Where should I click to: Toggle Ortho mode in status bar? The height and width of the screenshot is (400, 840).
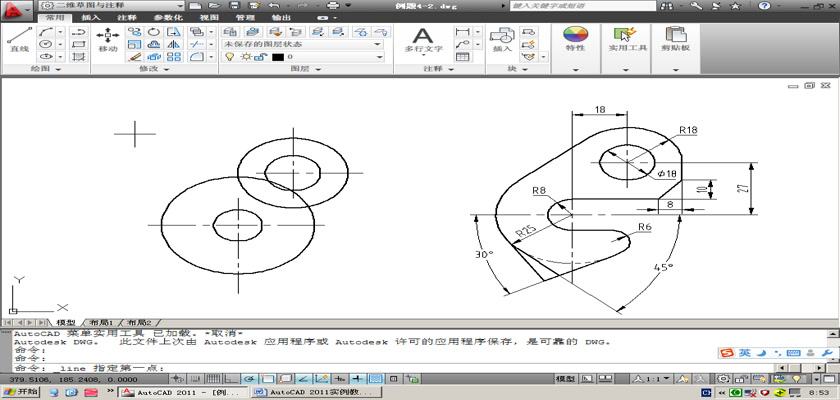(x=231, y=379)
